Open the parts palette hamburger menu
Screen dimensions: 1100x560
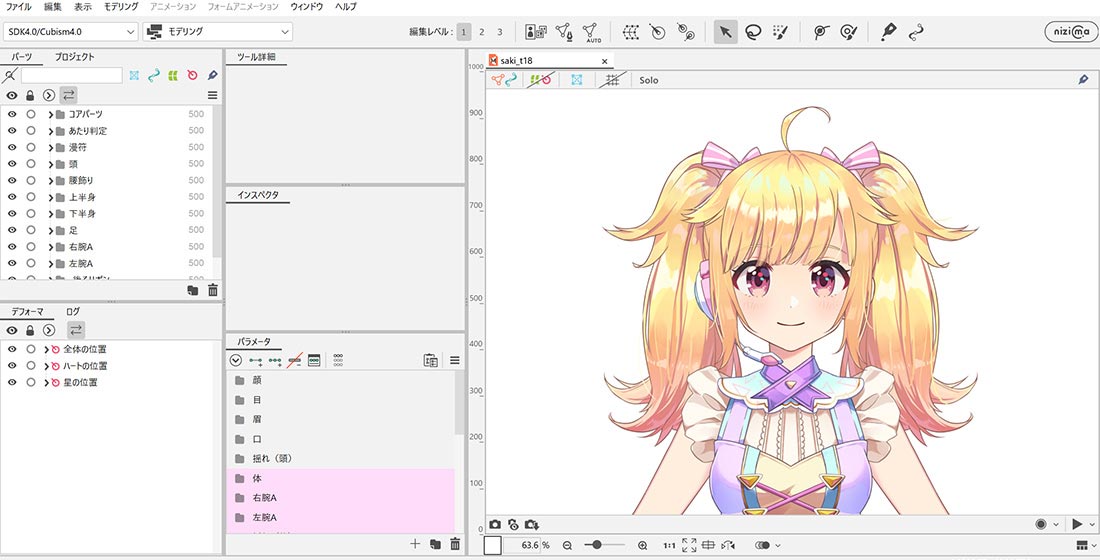[x=213, y=95]
